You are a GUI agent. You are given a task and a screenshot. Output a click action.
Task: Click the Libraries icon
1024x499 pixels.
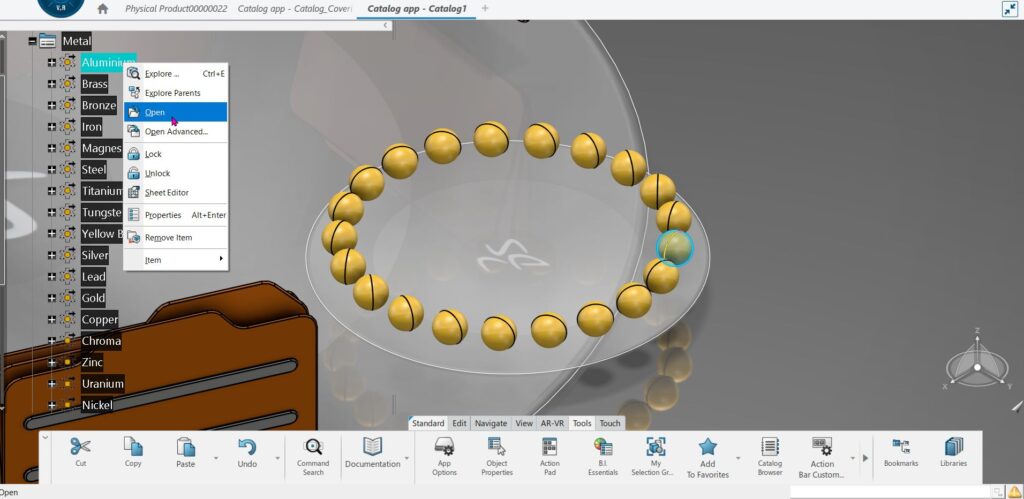point(954,447)
